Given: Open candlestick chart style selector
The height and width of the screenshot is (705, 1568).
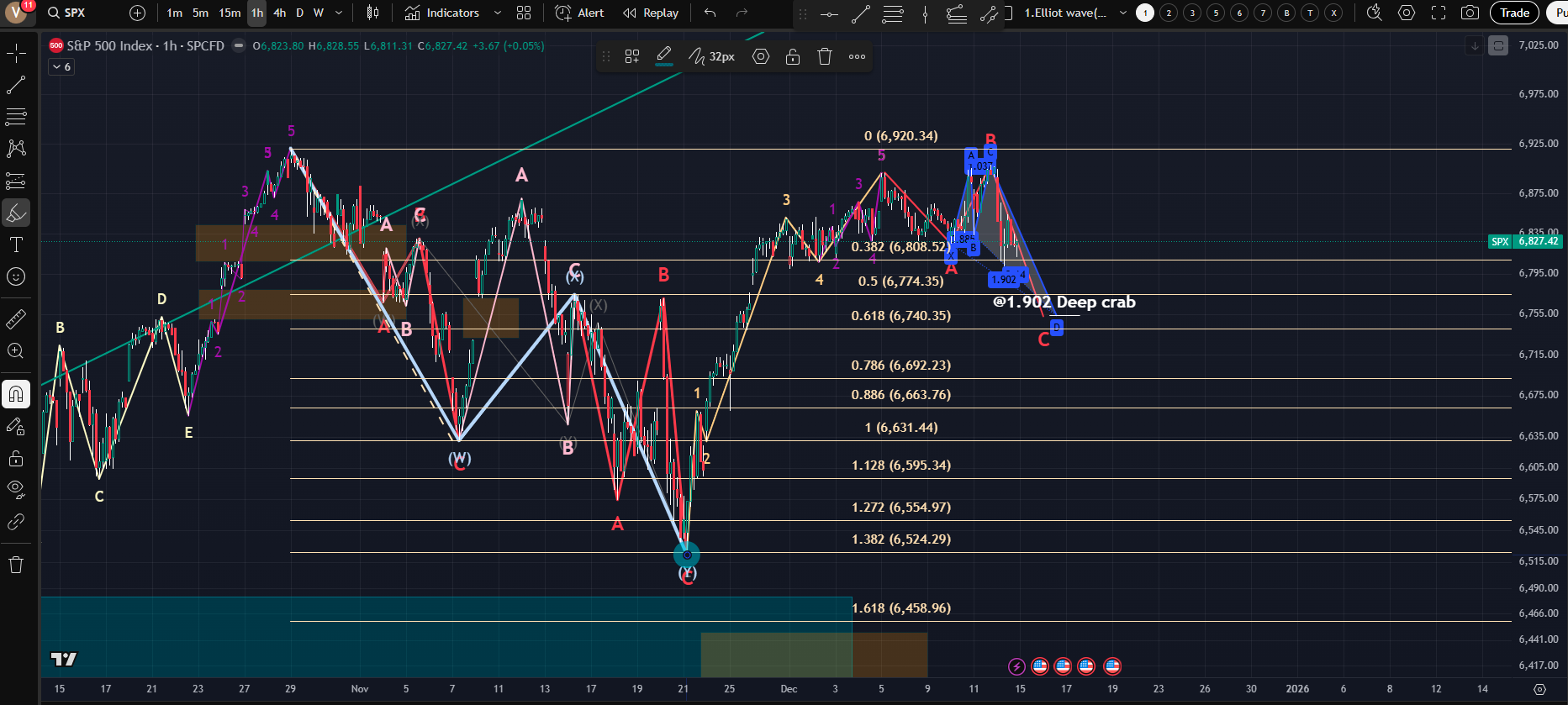Looking at the screenshot, I should coord(373,13).
